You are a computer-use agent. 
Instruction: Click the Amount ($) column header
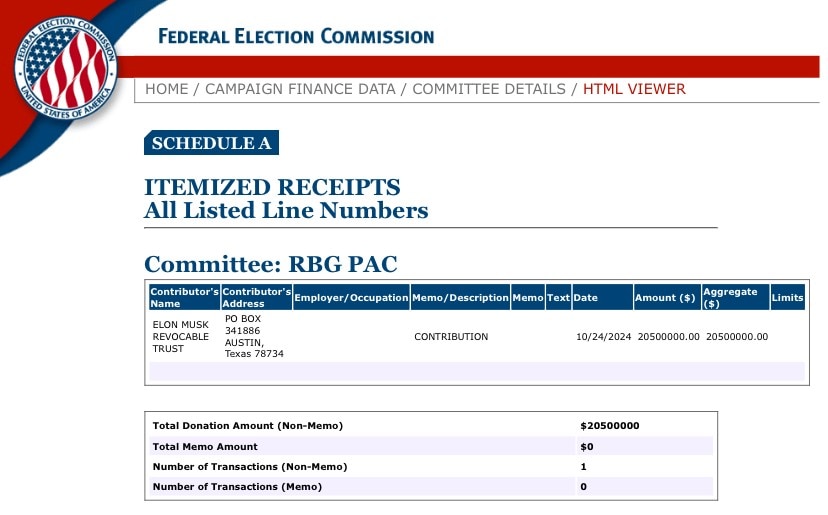click(x=665, y=298)
